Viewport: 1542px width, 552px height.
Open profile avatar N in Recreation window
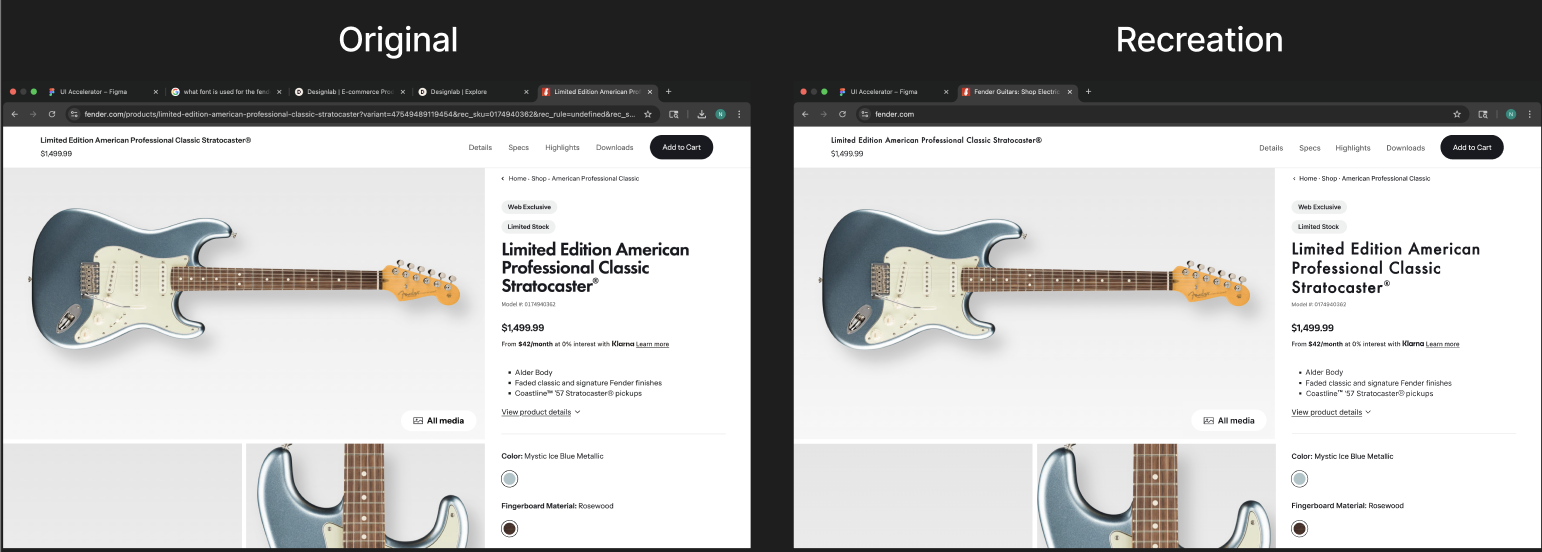click(1511, 114)
